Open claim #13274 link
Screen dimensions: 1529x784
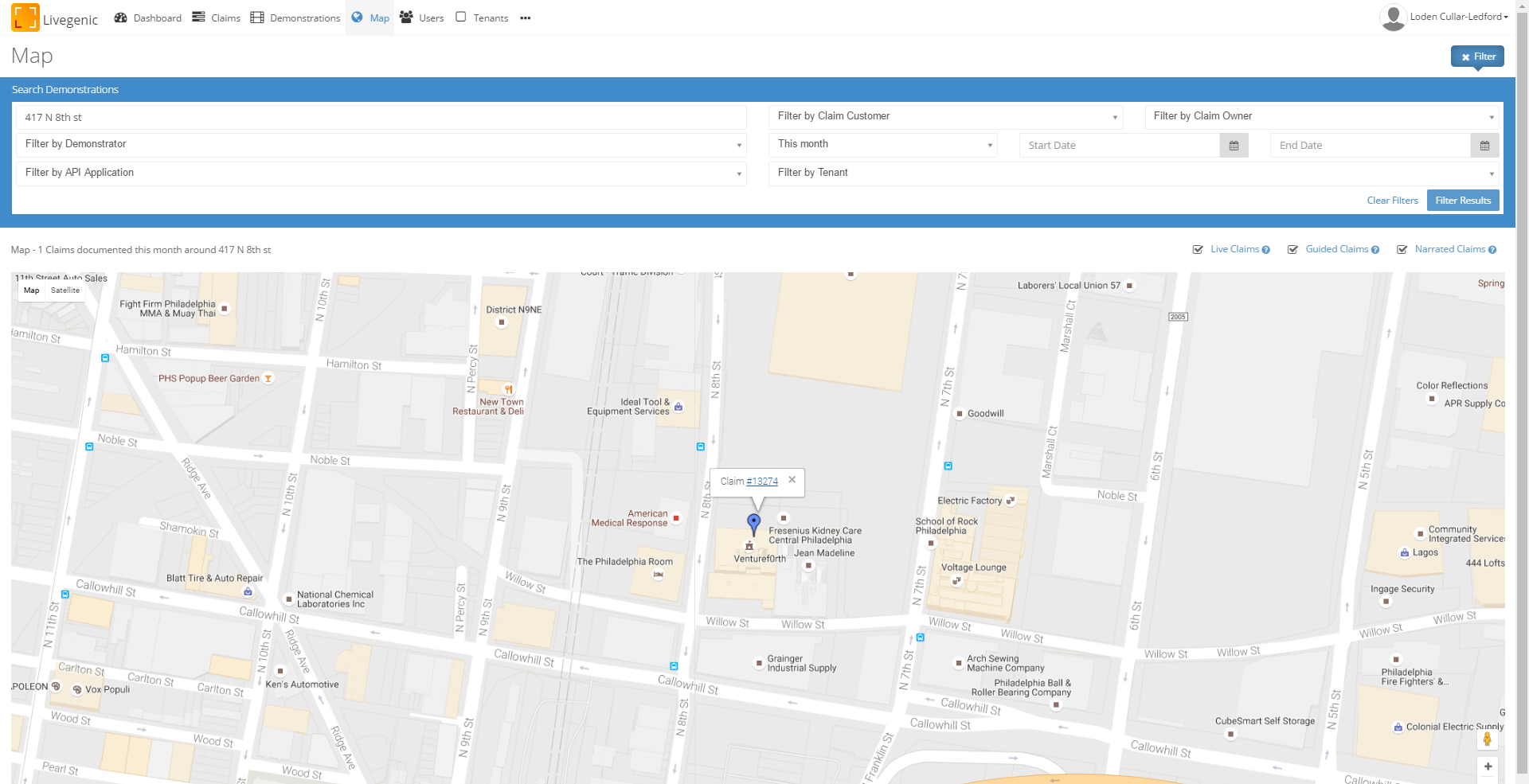762,482
